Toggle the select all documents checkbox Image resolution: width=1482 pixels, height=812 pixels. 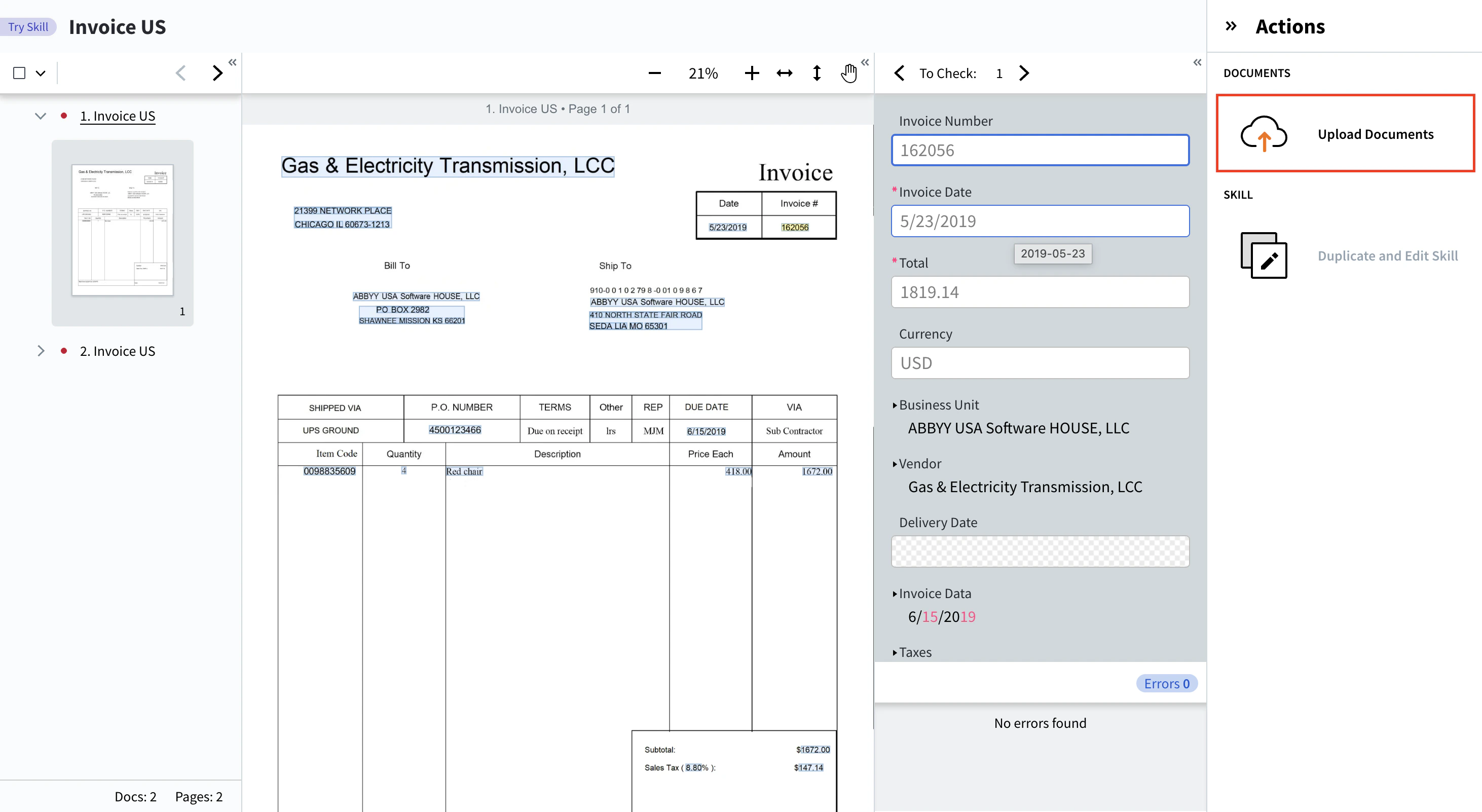tap(19, 73)
